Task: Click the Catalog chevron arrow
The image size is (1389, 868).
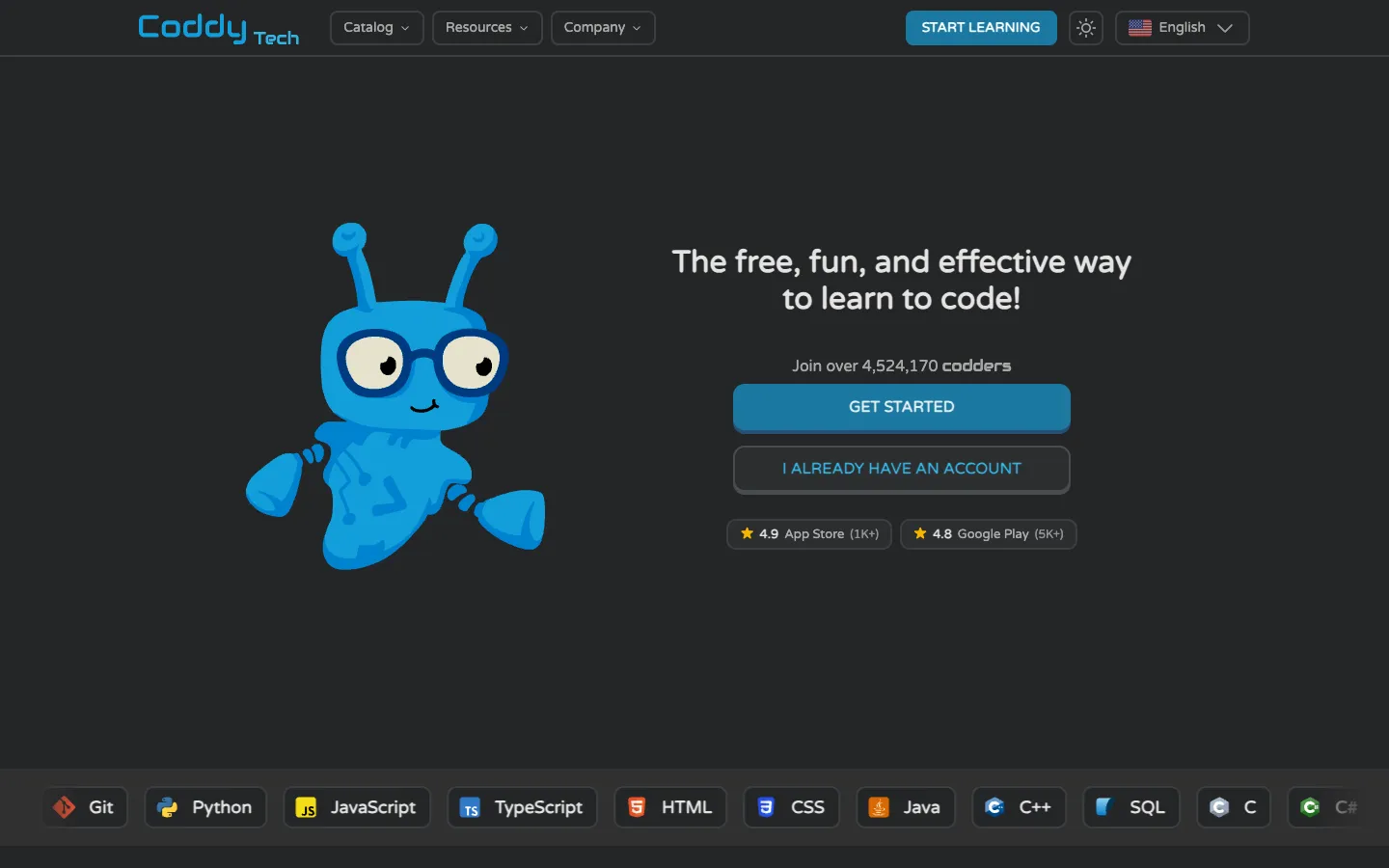Action: (405, 29)
